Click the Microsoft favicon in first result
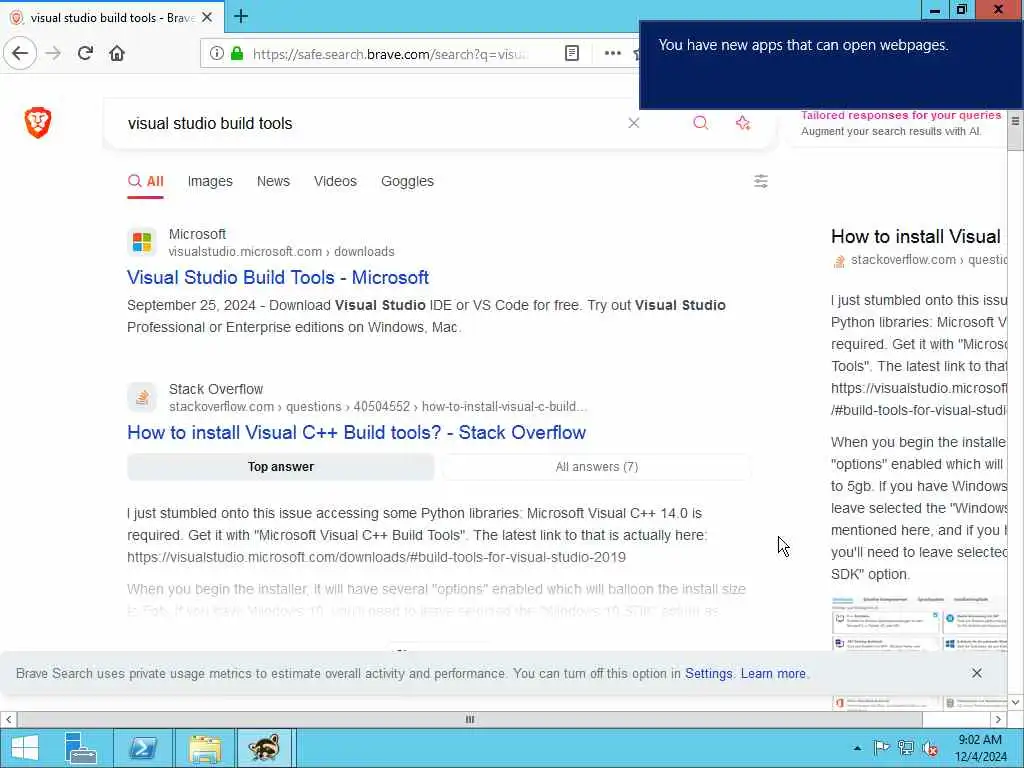This screenshot has width=1024, height=768. point(142,242)
